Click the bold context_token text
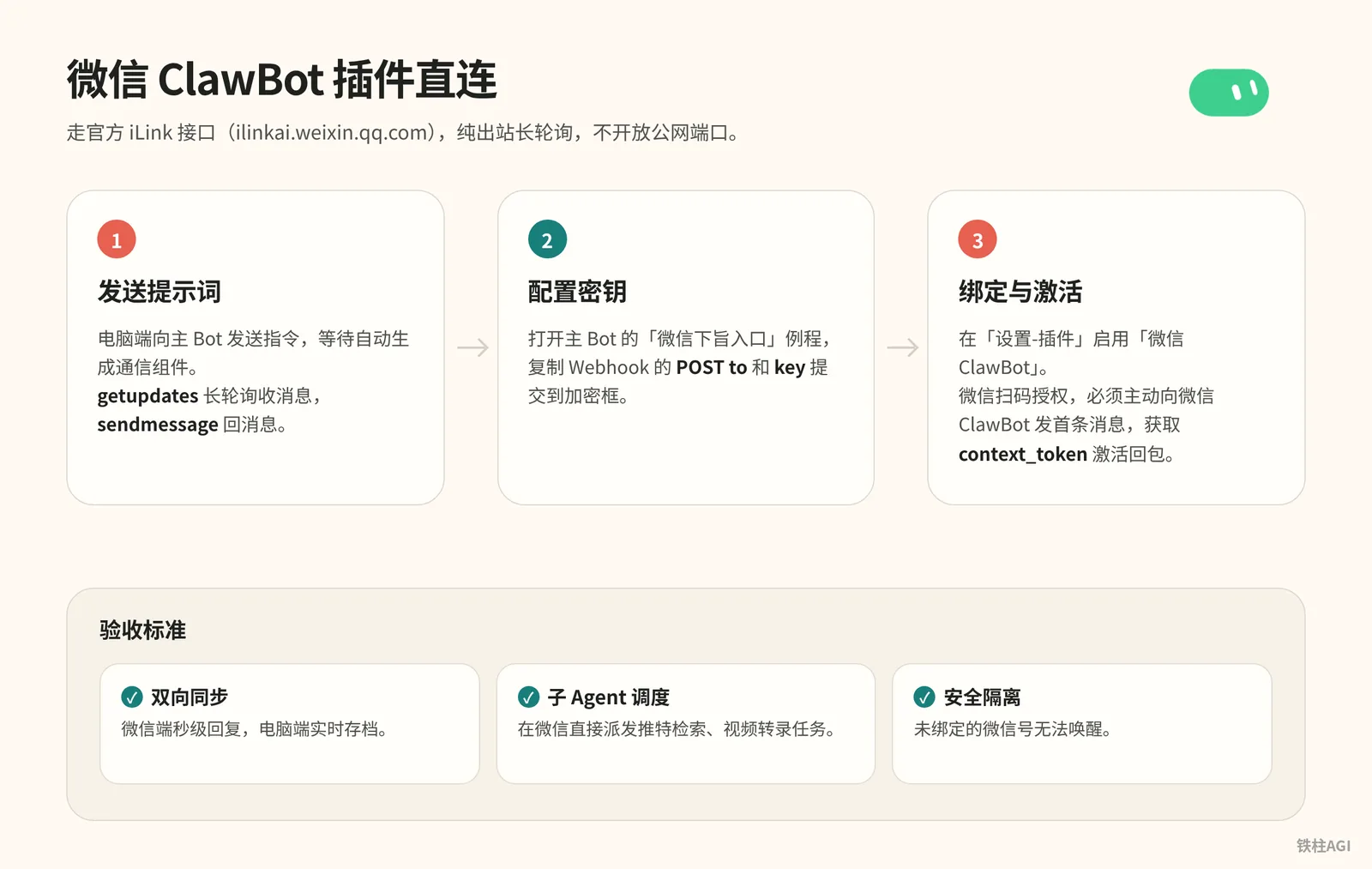 click(1023, 454)
